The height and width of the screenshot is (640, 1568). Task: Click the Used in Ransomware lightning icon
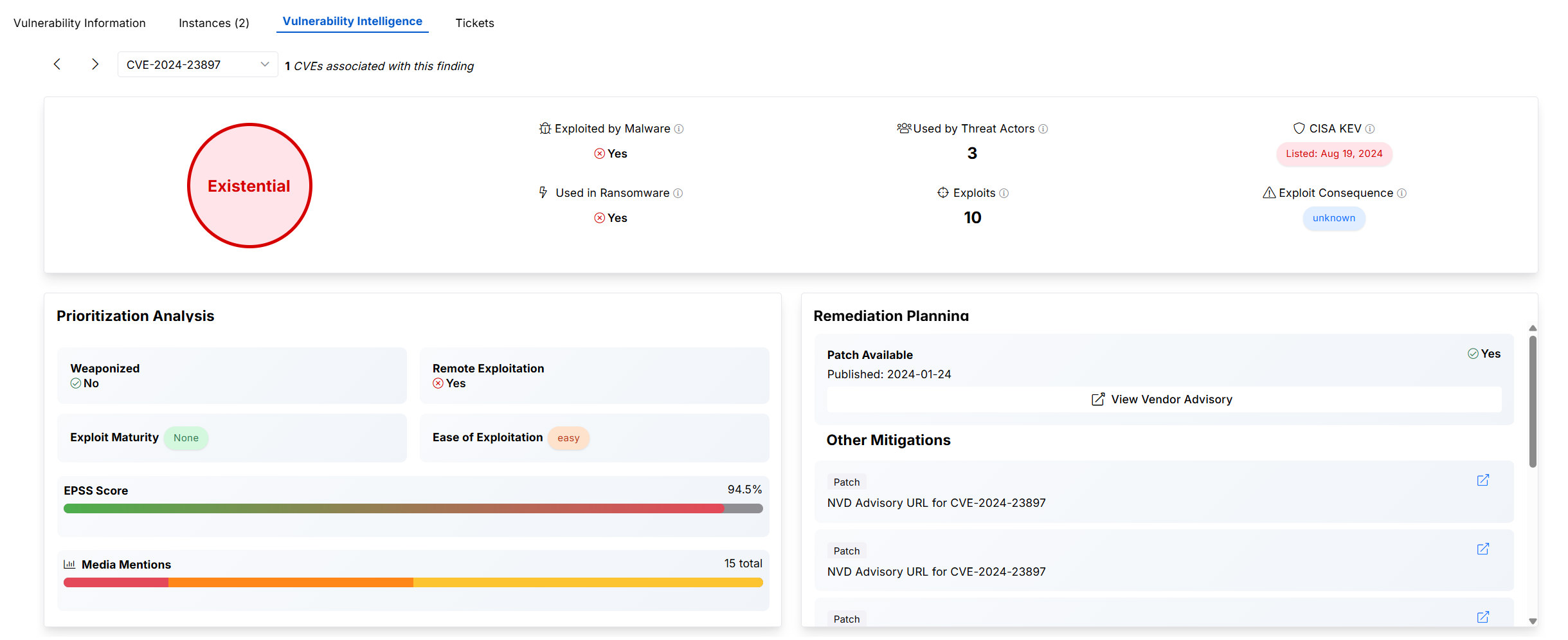(543, 192)
